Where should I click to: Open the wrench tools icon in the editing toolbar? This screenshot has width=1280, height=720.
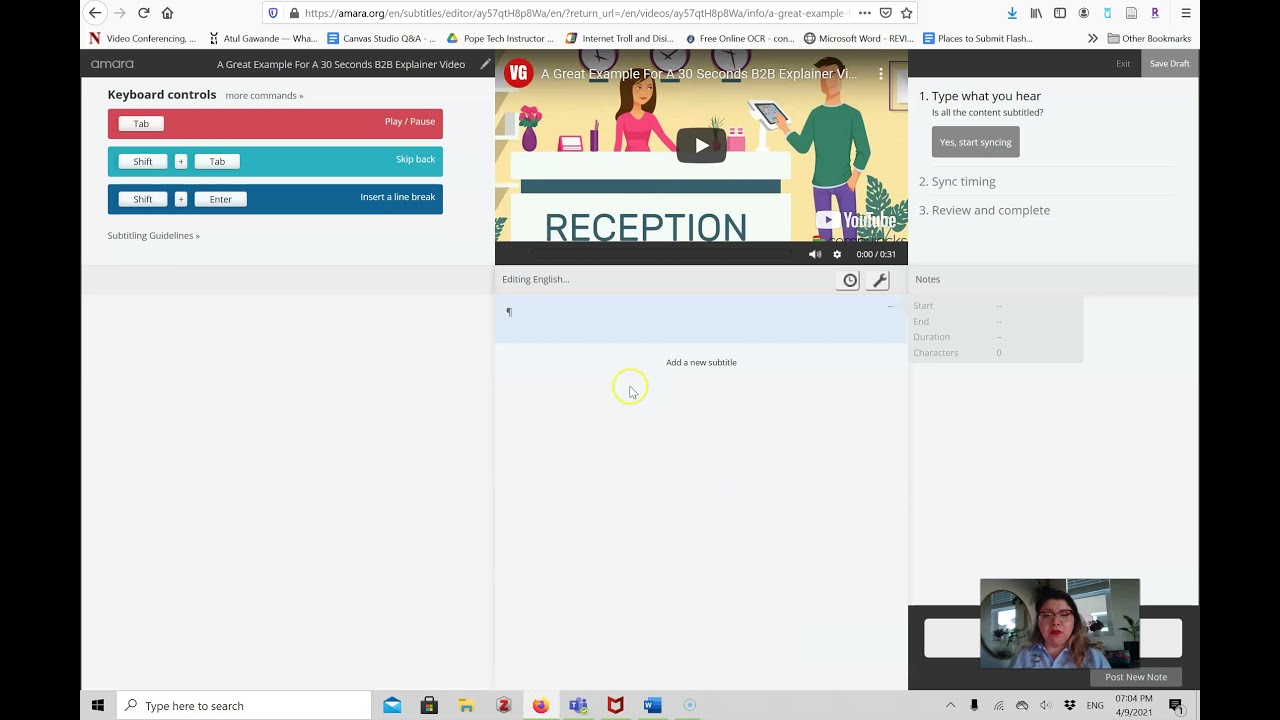click(x=879, y=281)
